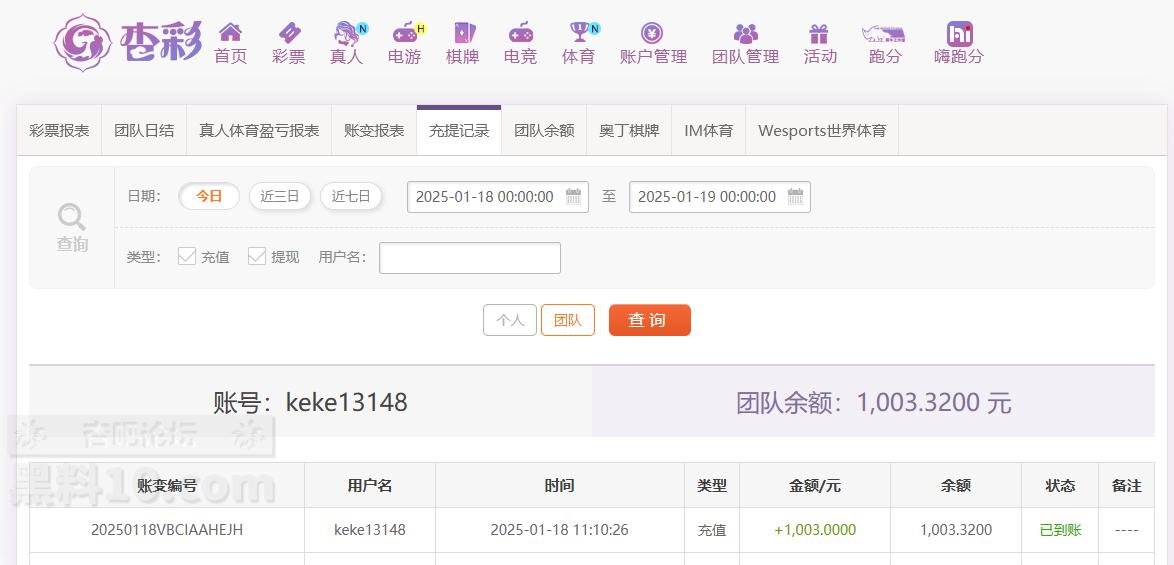Open the 电竞 esports controller icon
Image resolution: width=1174 pixels, height=565 pixels.
pyautogui.click(x=520, y=32)
